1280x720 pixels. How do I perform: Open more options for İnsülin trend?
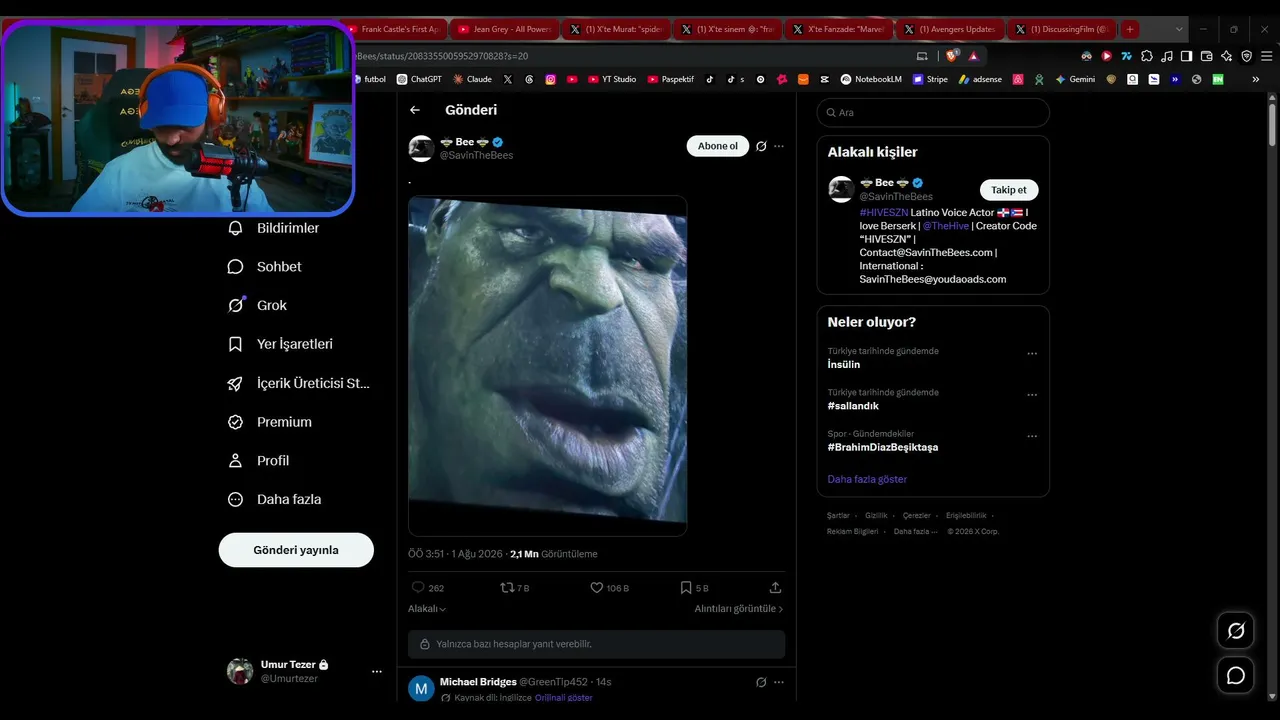(x=1032, y=353)
